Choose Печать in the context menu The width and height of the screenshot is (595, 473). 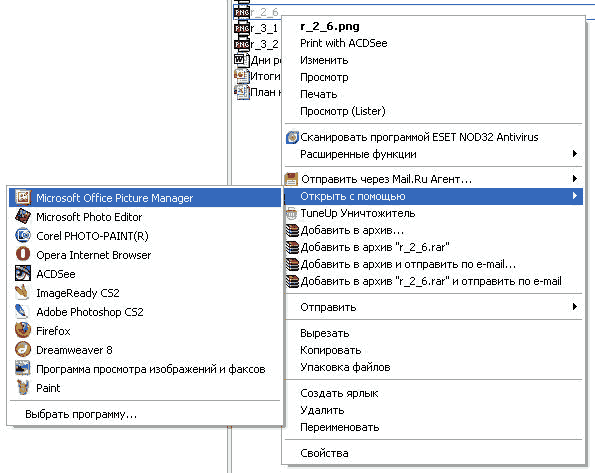coord(318,94)
